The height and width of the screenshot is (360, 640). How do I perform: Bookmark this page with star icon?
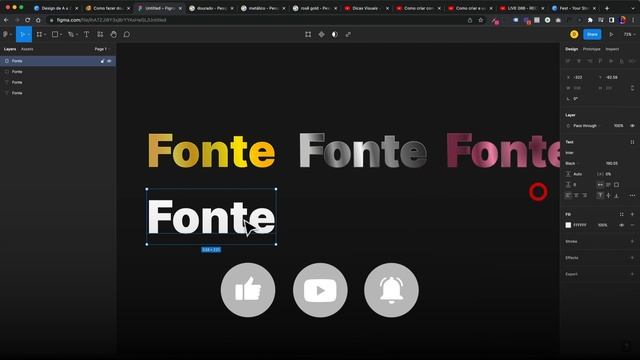click(481, 20)
